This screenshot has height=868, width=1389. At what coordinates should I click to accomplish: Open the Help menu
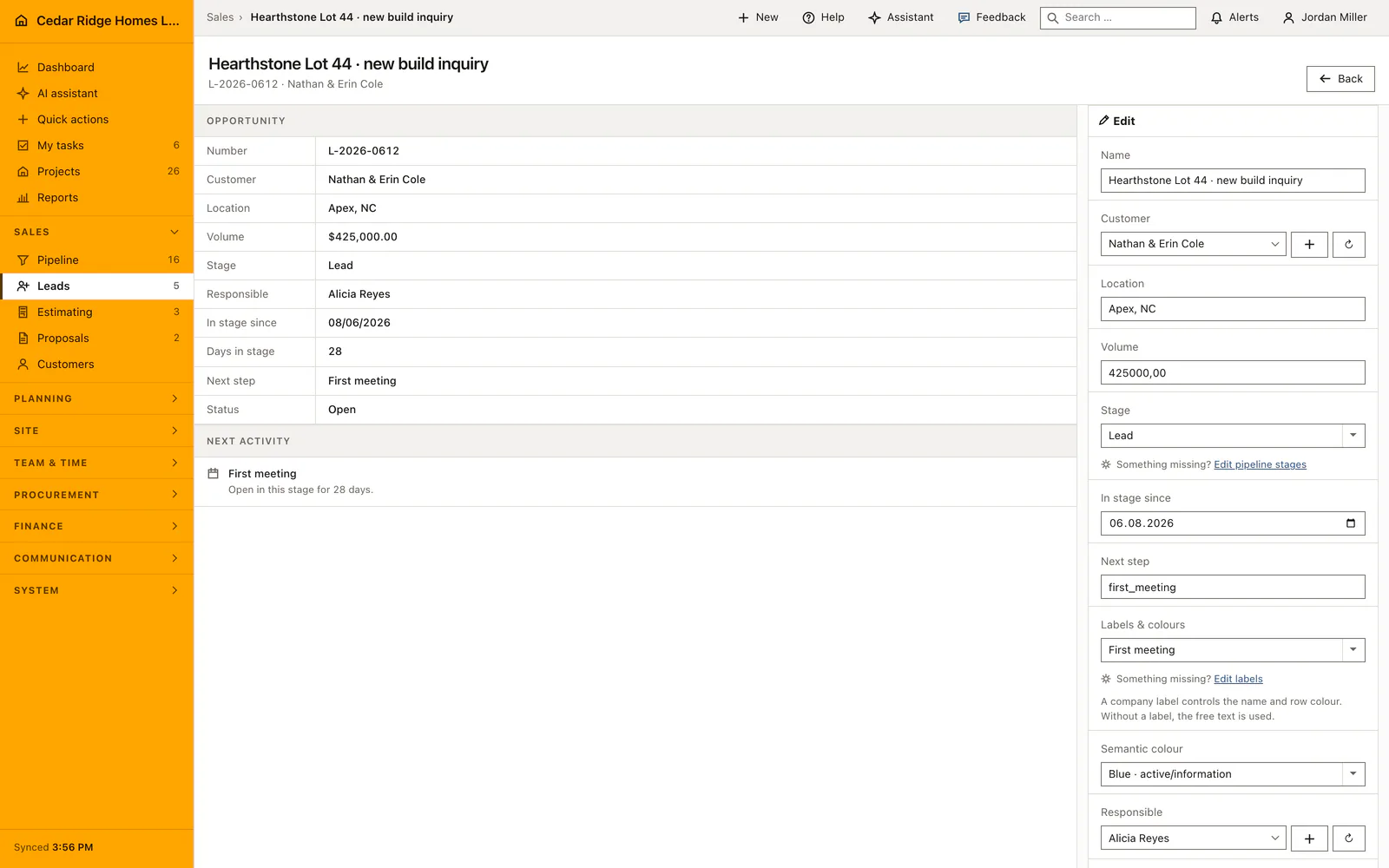pos(823,17)
